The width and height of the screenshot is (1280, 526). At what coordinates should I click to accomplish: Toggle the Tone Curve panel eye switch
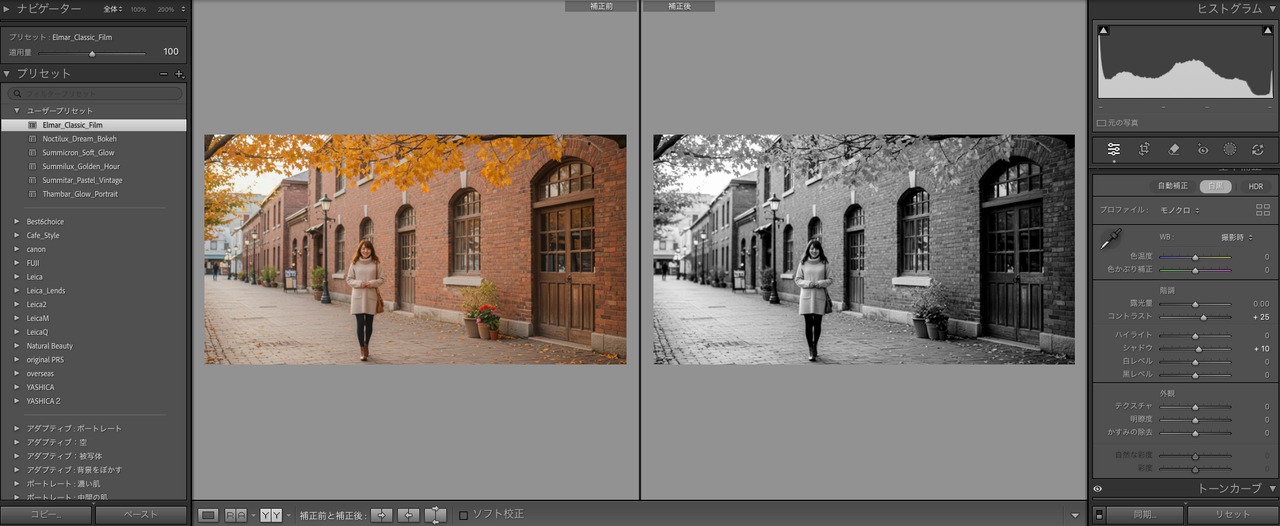tap(1098, 489)
